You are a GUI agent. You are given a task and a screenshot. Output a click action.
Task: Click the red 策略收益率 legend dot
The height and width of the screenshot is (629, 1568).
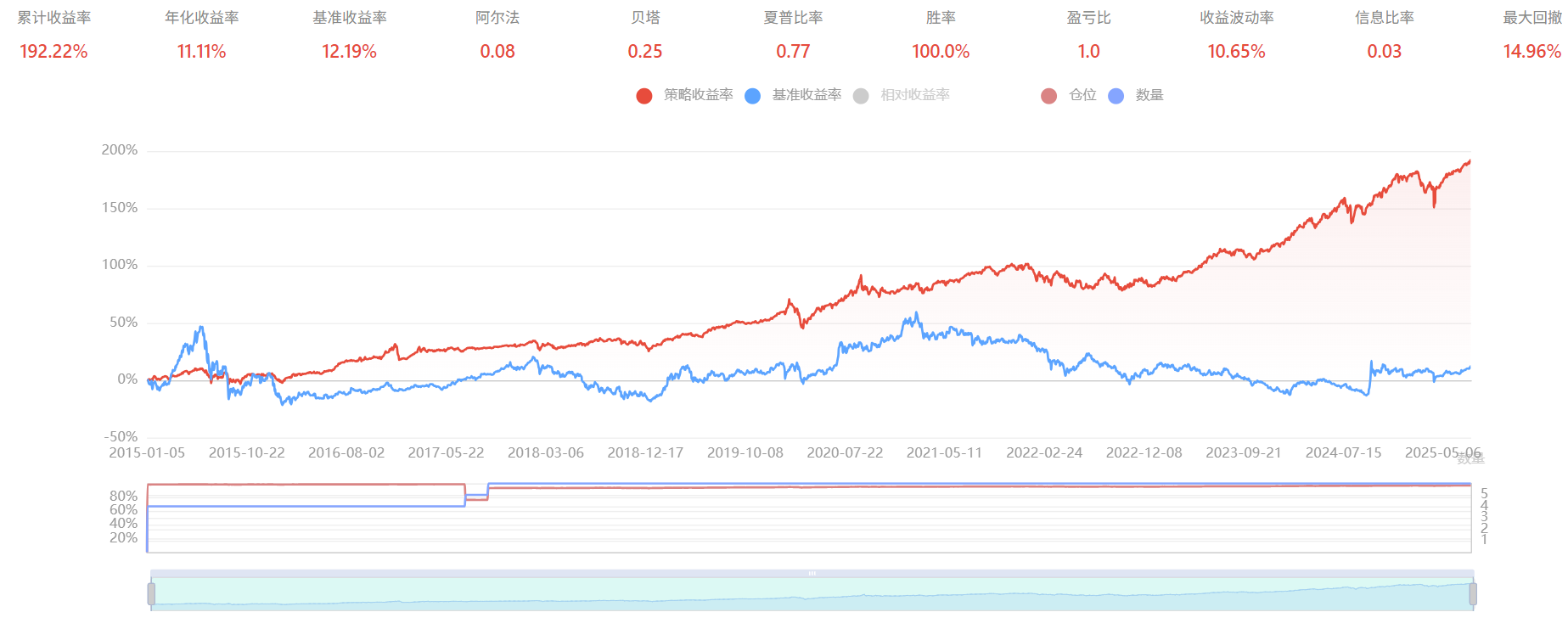(x=643, y=96)
